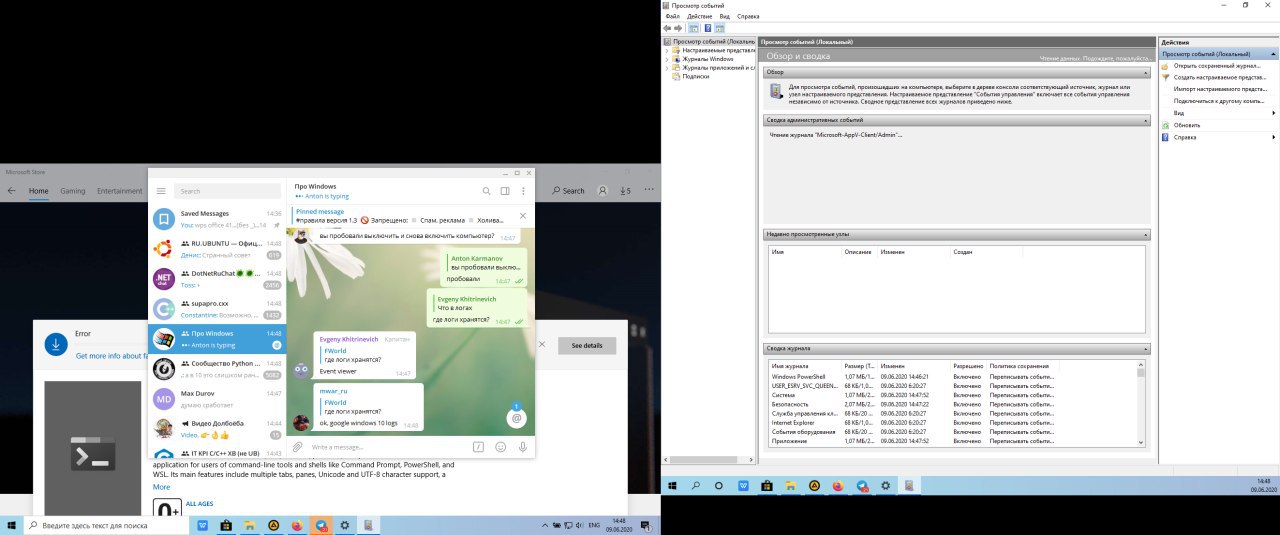Open the pinned message in Про Windows
This screenshot has width=1280, height=535.
(400, 215)
